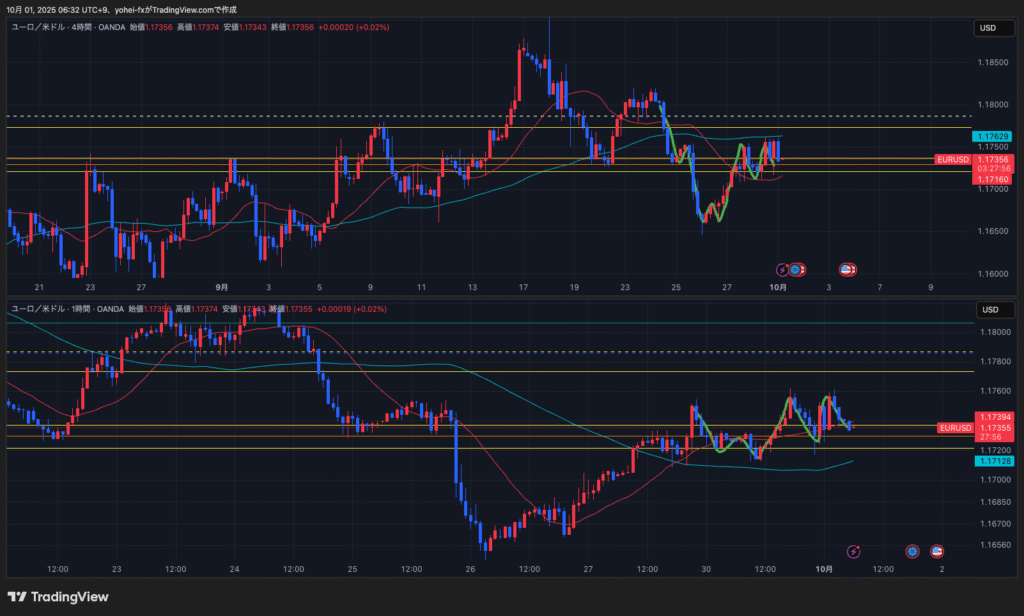This screenshot has width=1024, height=616.
Task: Open the US flag event in lower chart
Action: coord(938,550)
